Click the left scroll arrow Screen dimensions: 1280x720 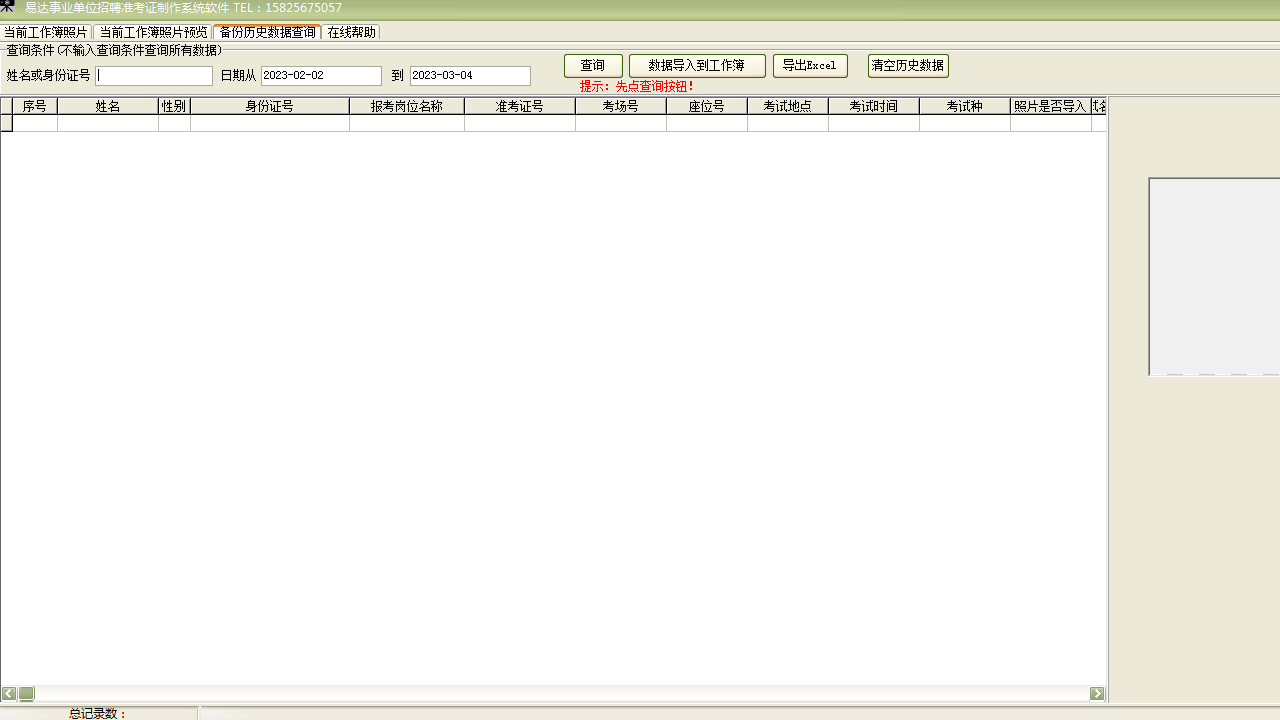click(9, 694)
